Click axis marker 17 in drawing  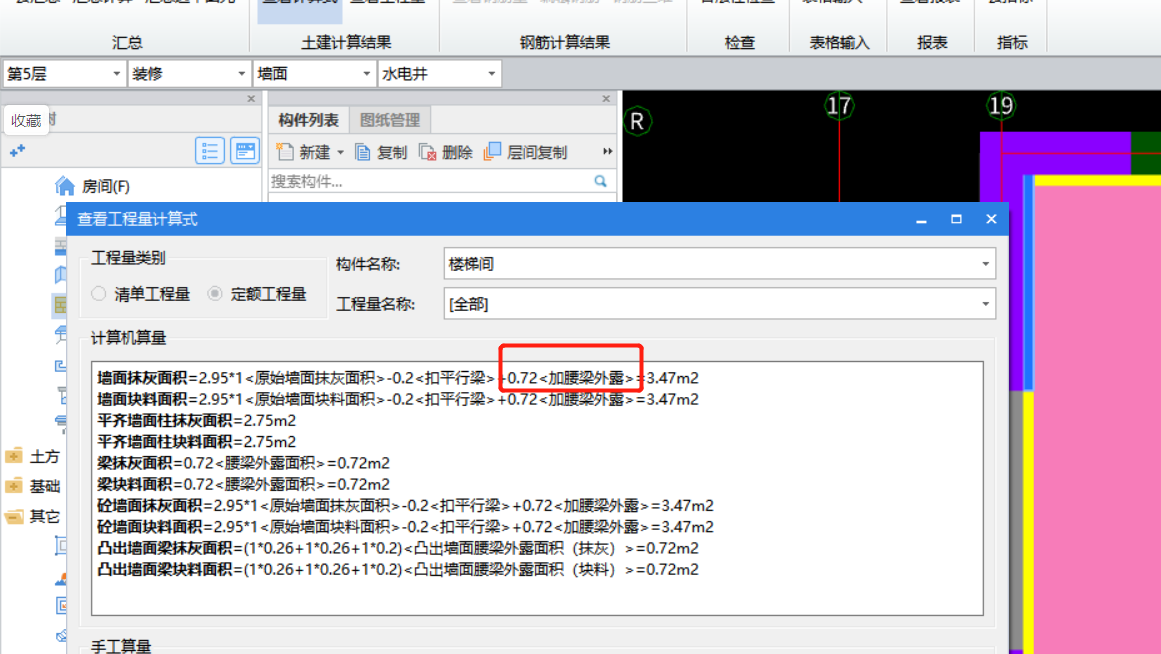pos(839,106)
